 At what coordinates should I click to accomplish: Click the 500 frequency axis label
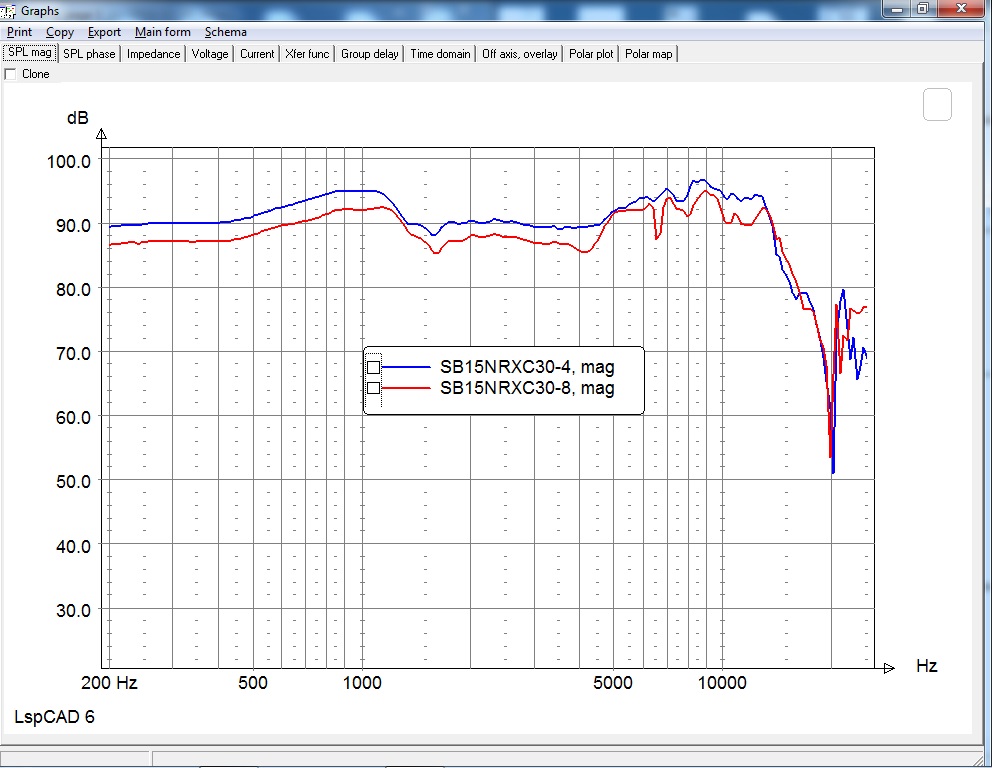(x=252, y=683)
